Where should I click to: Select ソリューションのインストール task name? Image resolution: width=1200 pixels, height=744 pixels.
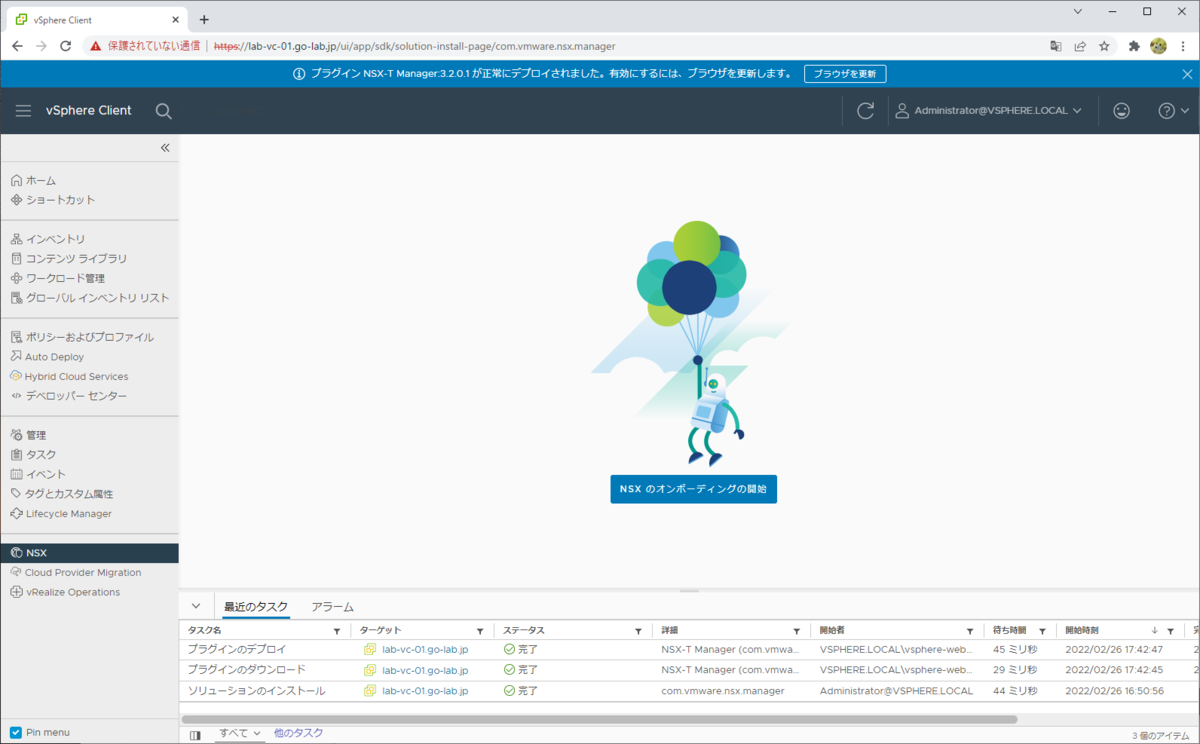tap(256, 691)
